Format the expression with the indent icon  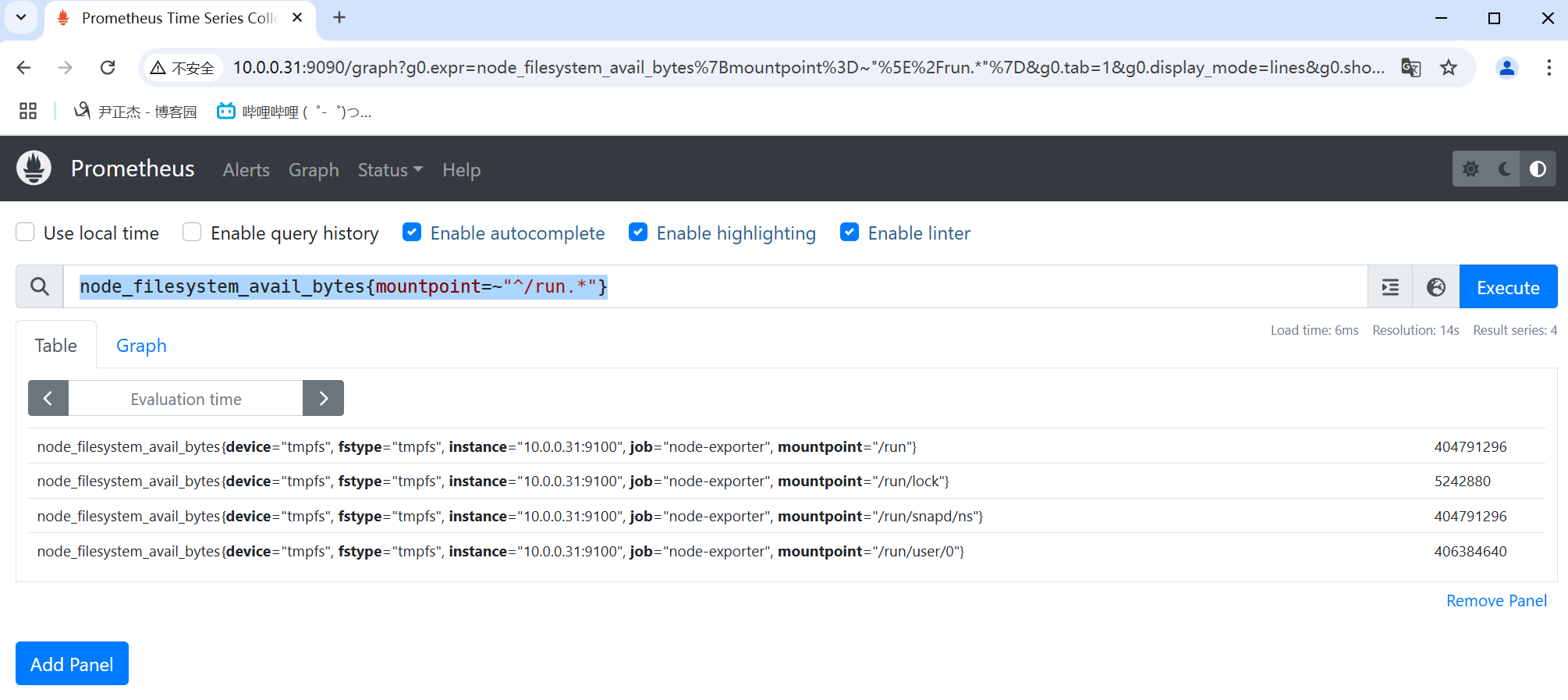pyautogui.click(x=1390, y=287)
